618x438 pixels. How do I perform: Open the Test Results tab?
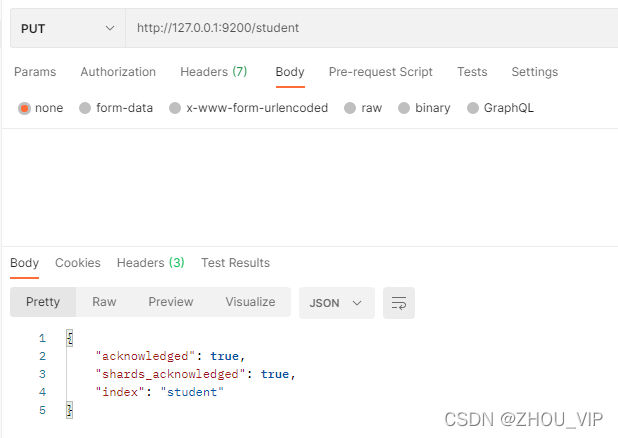(236, 263)
